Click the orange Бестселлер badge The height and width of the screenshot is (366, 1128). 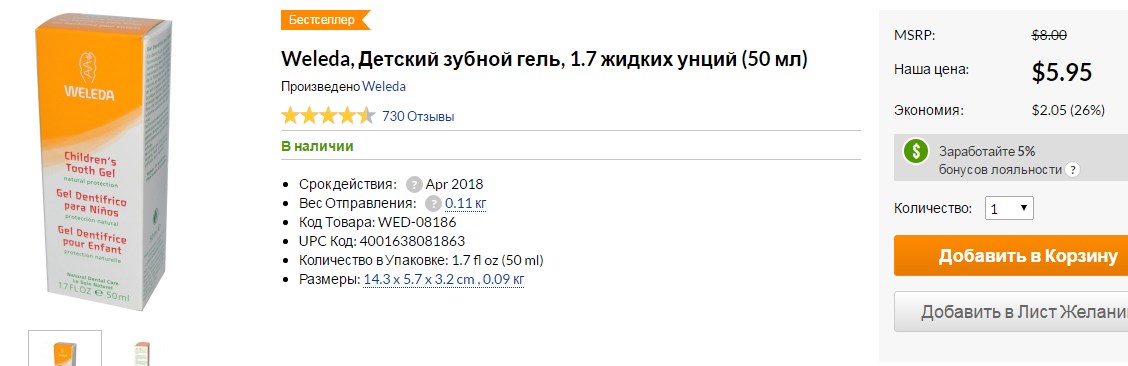[325, 19]
